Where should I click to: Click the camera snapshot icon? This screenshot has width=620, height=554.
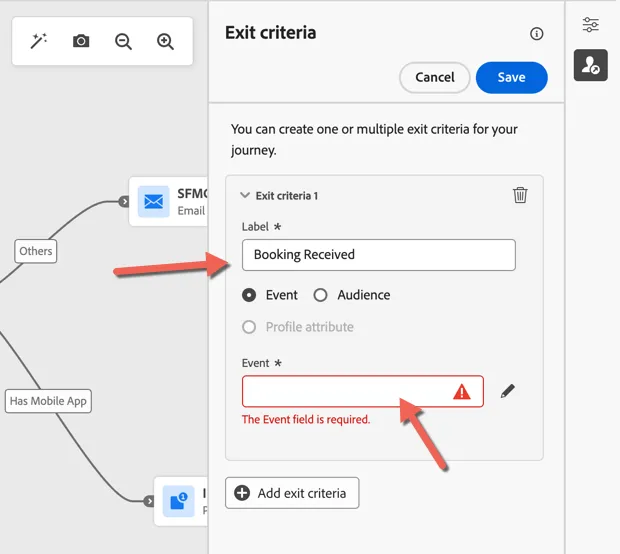(x=81, y=41)
